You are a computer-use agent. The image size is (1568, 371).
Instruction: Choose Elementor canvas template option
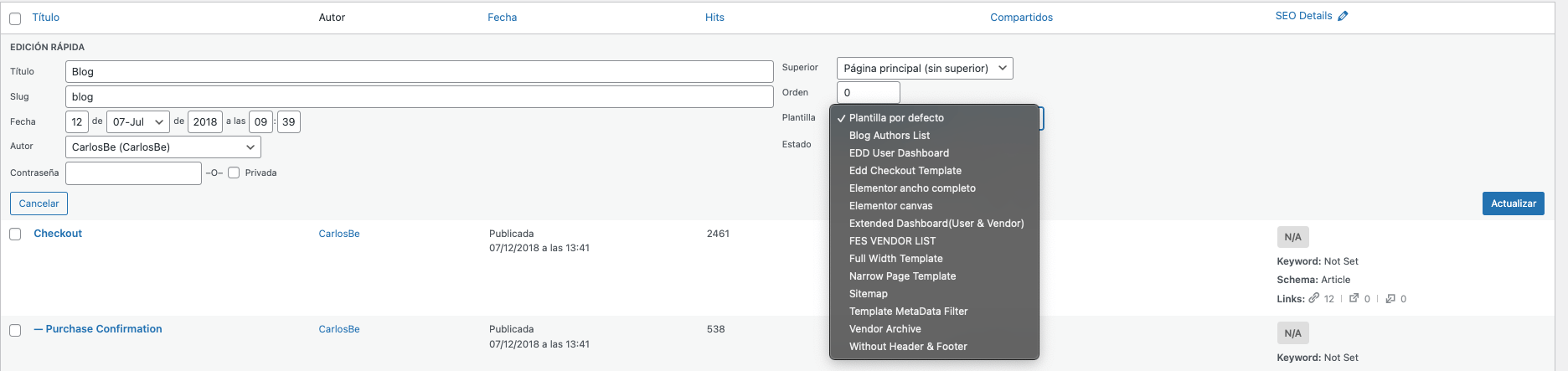pos(890,206)
